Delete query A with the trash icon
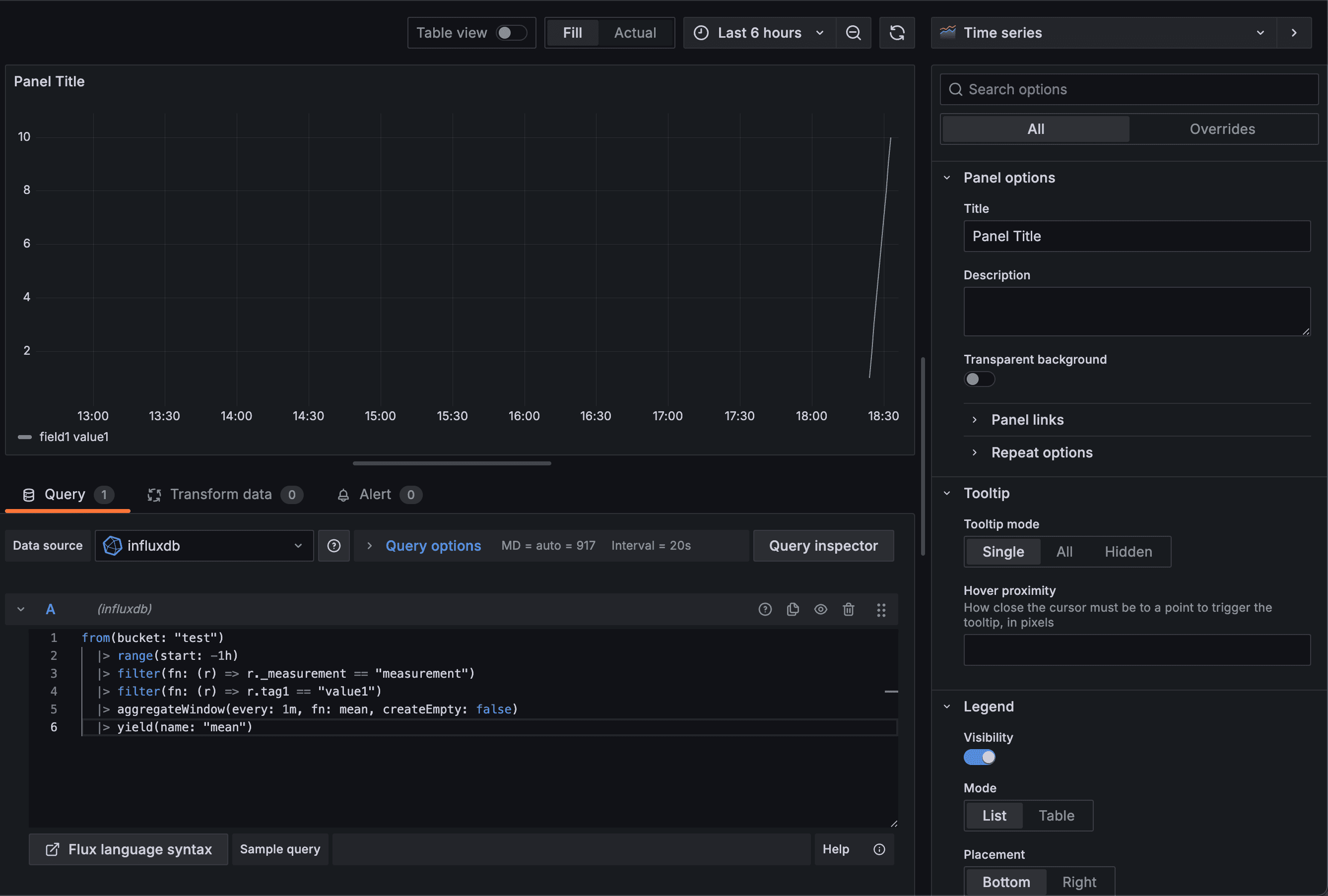 (849, 609)
